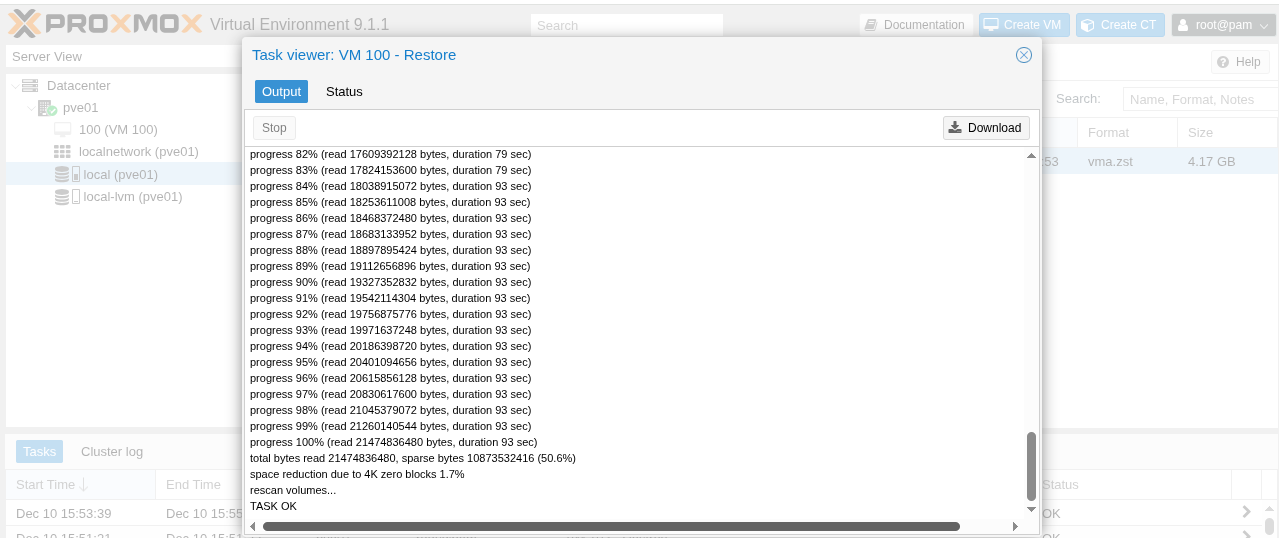Switch to the Tasks tab
The height and width of the screenshot is (538, 1279).
pos(40,452)
